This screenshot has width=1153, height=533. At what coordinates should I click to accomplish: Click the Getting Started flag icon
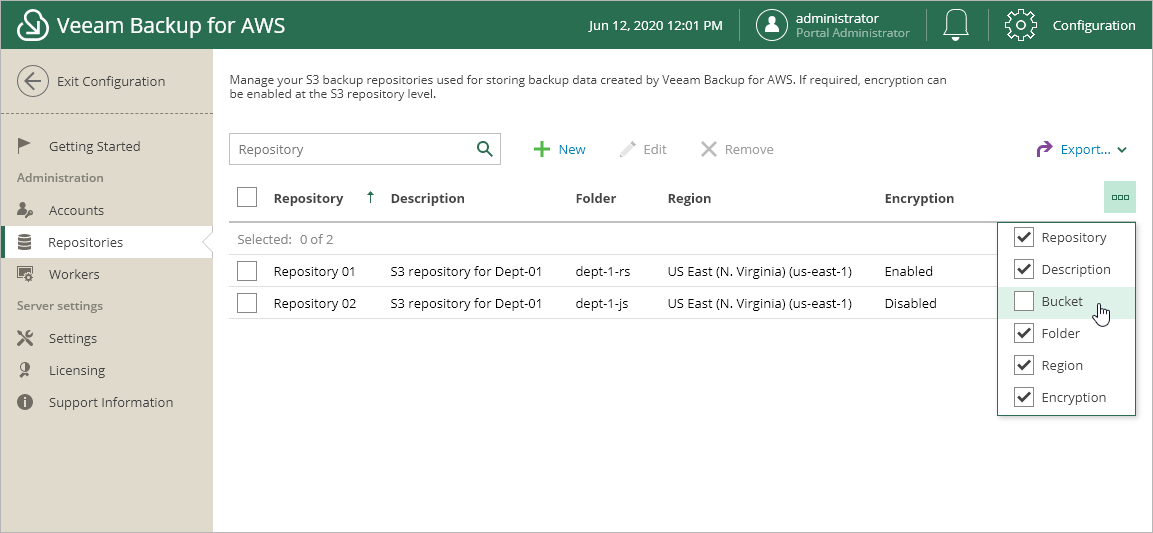24,146
